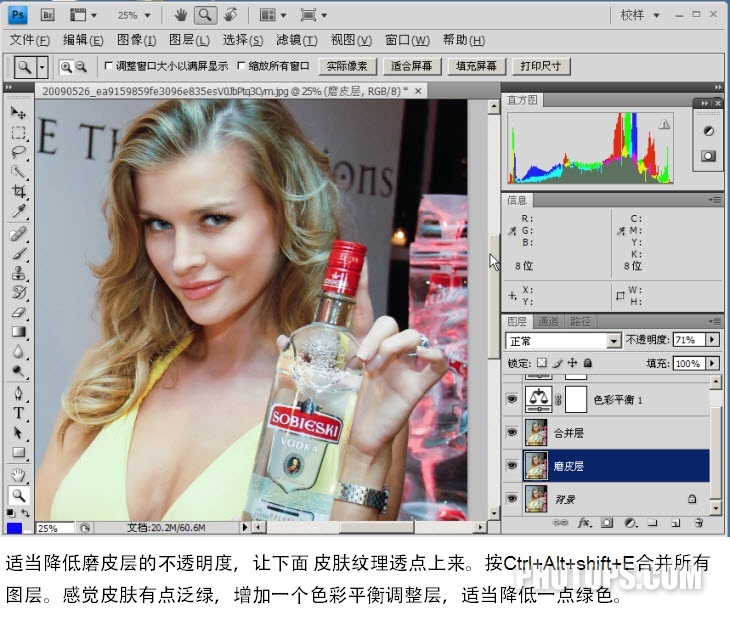Open the 文件(F) menu
Screen dimensions: 730x621
29,40
